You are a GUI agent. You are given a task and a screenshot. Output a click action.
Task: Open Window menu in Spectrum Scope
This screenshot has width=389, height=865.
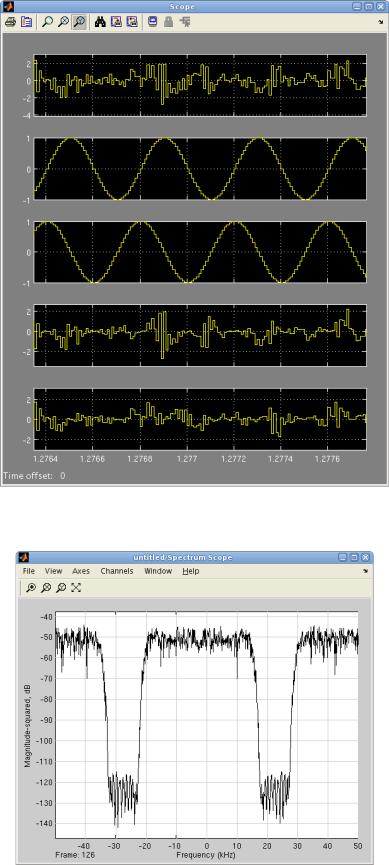click(x=158, y=571)
